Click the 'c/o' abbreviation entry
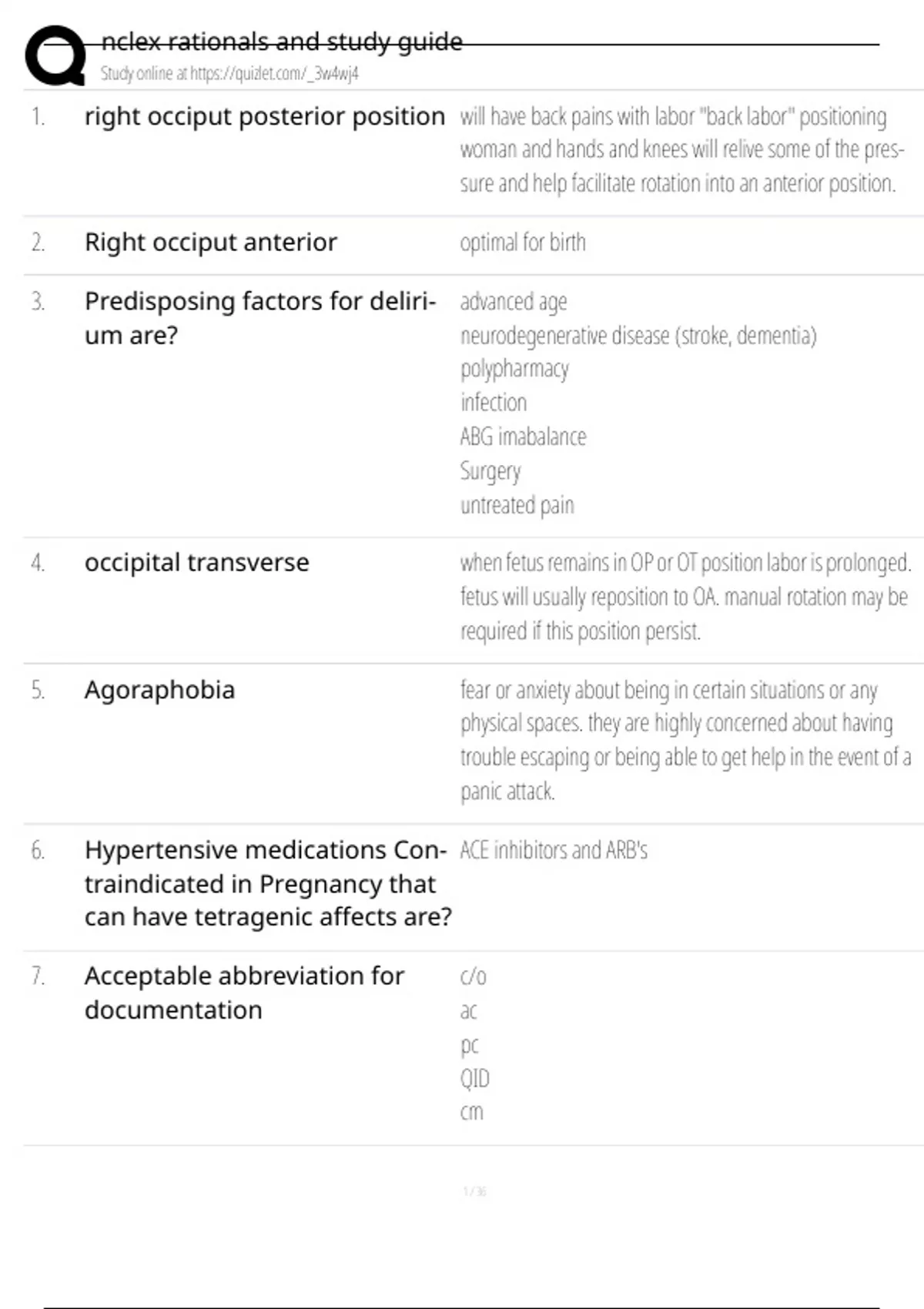This screenshot has height=1309, width=924. (x=473, y=976)
